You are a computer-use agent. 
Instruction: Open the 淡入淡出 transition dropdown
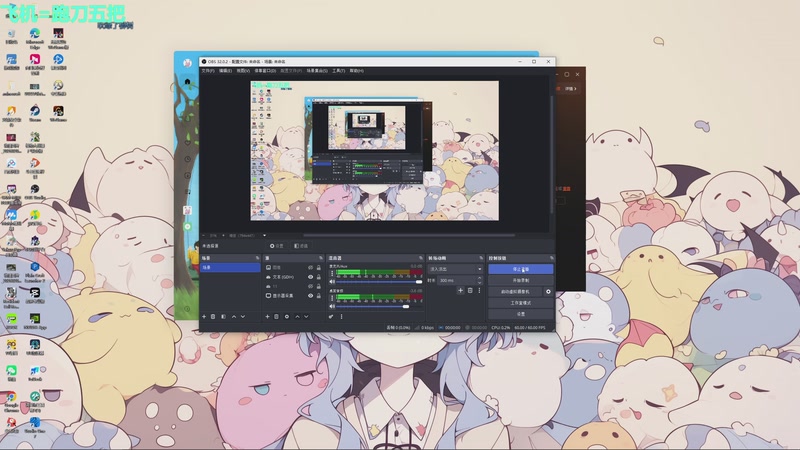click(455, 269)
